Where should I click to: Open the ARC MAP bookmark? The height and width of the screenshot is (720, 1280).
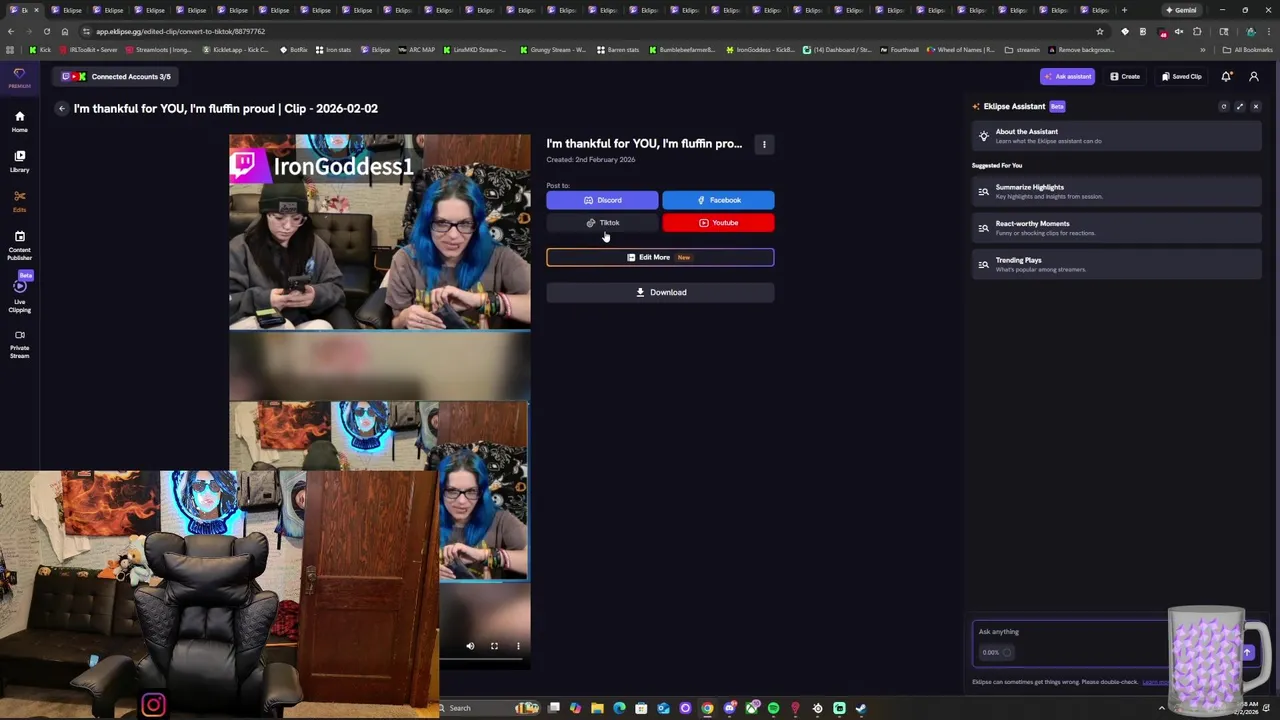[416, 50]
